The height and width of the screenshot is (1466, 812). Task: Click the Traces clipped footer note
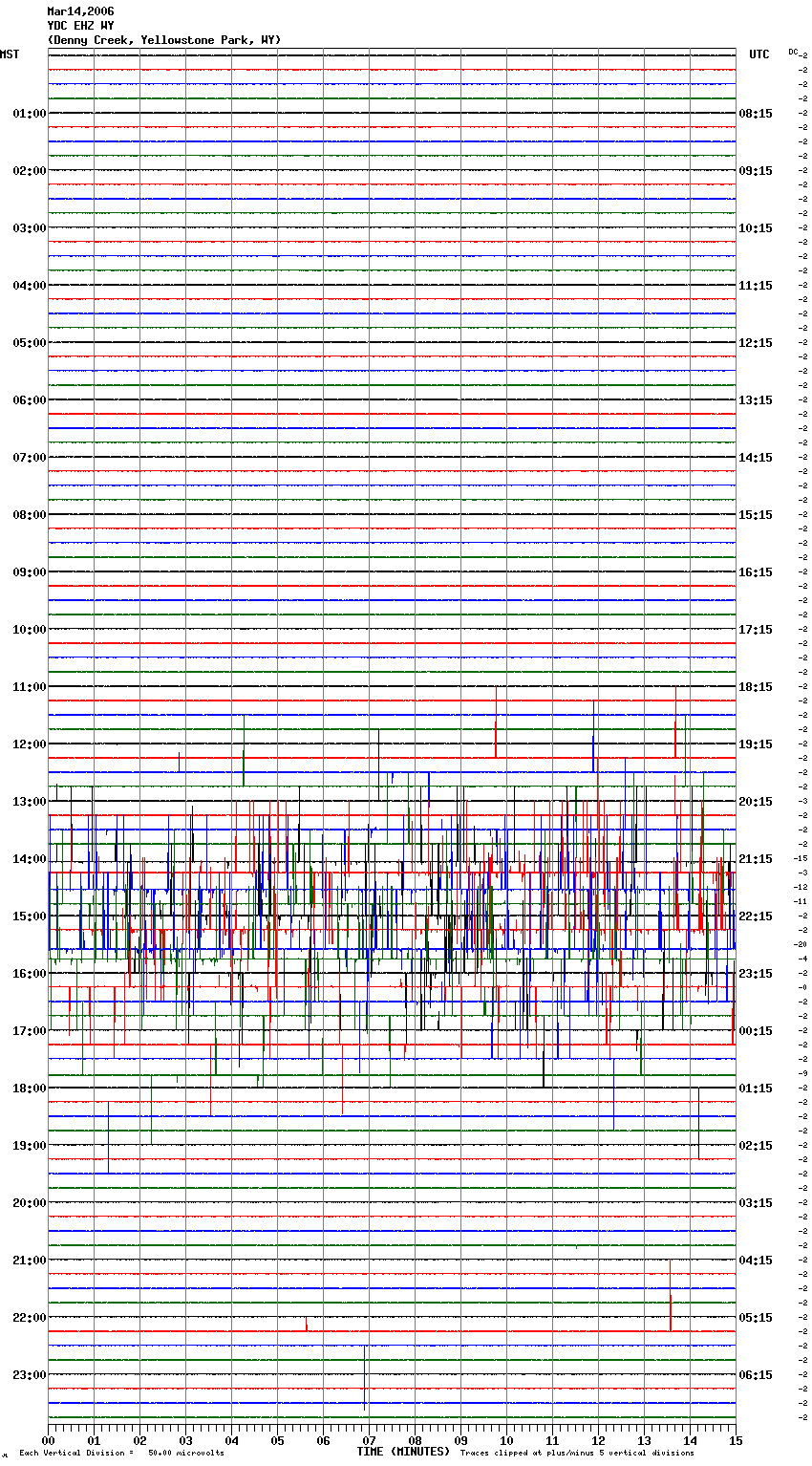pyautogui.click(x=577, y=1454)
